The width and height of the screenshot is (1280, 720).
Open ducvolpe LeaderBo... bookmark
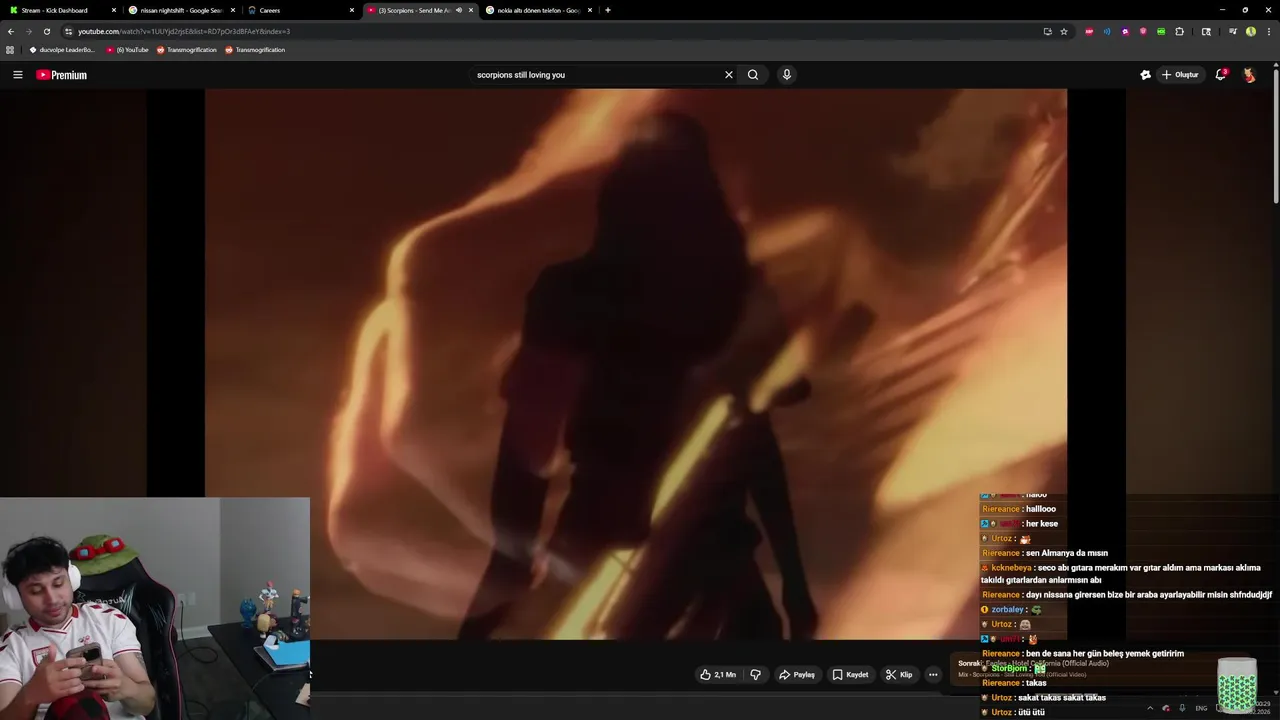point(62,50)
